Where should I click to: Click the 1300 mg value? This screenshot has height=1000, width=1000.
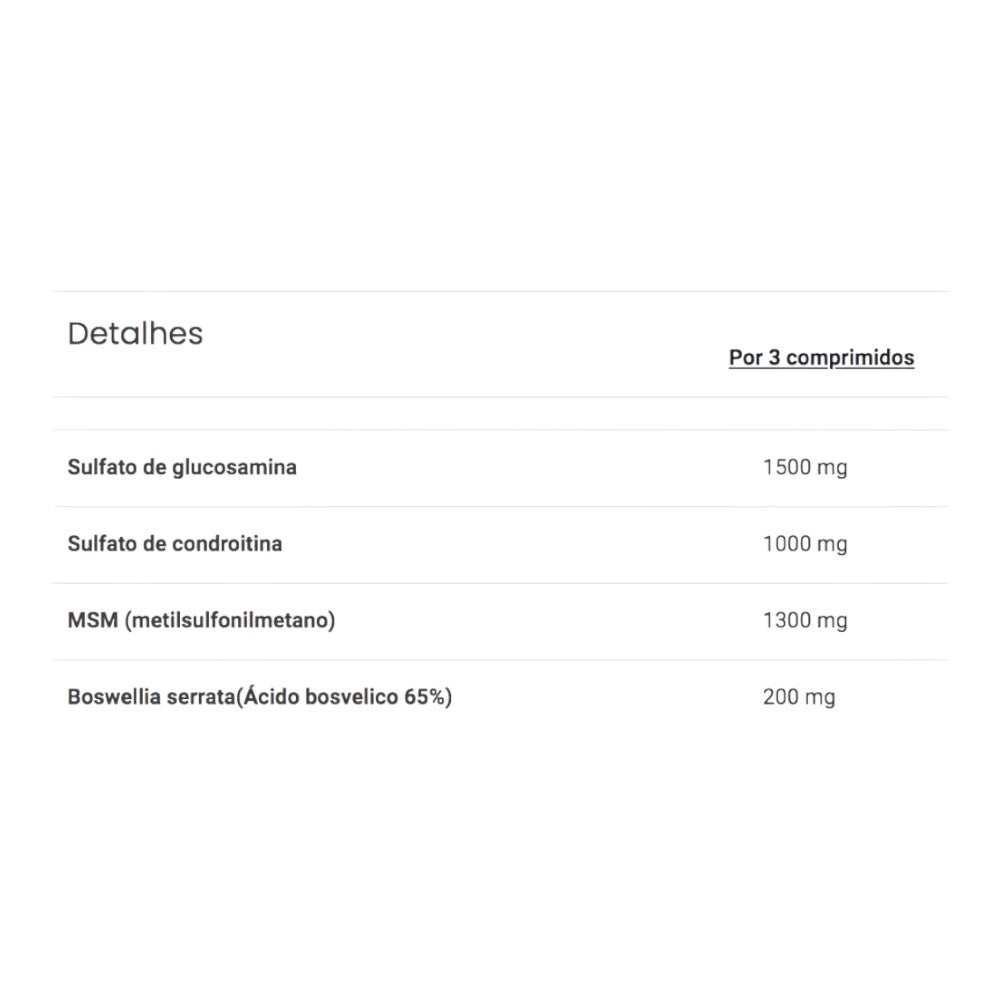point(804,620)
